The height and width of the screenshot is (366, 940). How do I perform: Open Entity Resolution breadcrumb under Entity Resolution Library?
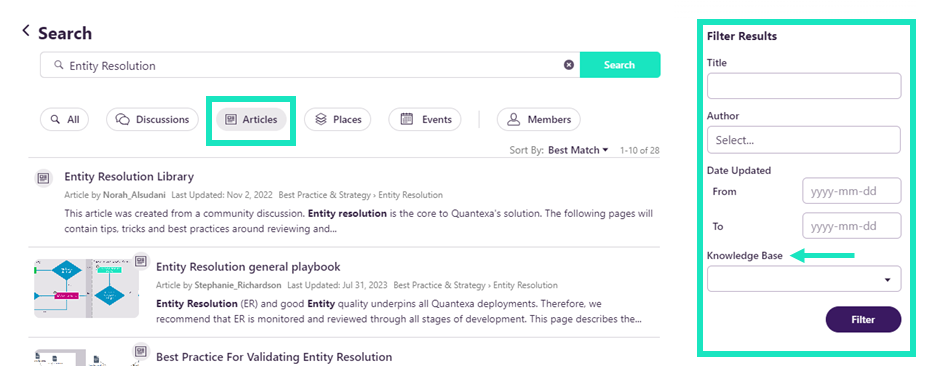click(x=411, y=195)
